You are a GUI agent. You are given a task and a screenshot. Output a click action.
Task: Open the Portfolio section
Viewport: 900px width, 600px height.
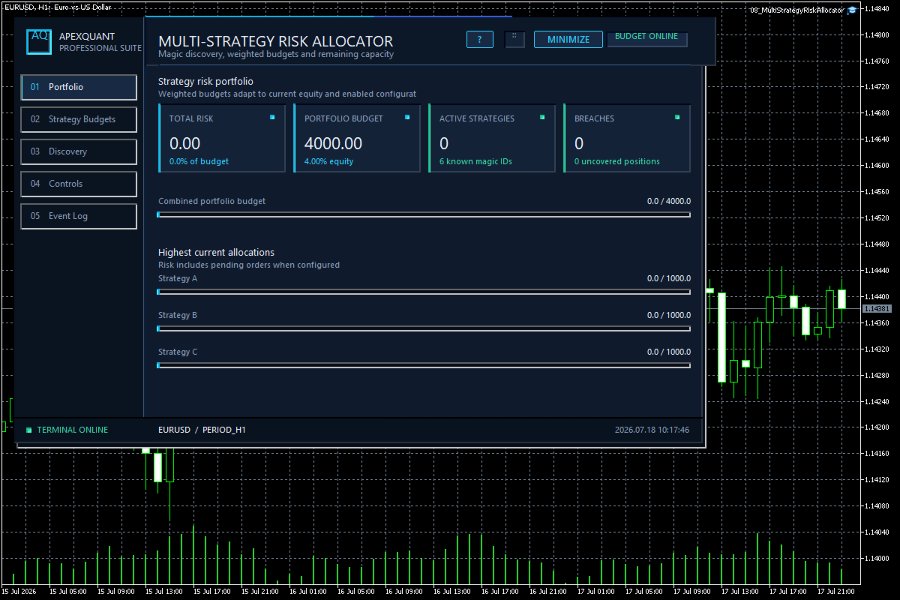tap(79, 87)
